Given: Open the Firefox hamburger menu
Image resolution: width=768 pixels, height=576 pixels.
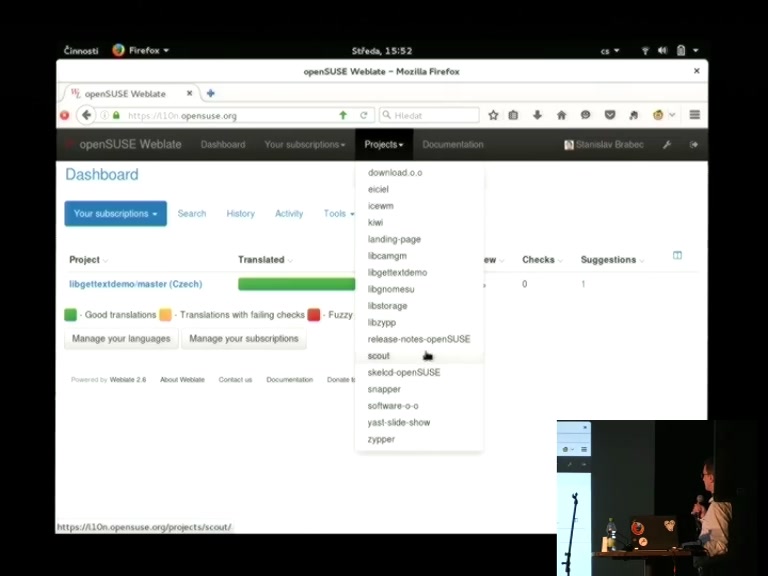Looking at the screenshot, I should point(695,115).
